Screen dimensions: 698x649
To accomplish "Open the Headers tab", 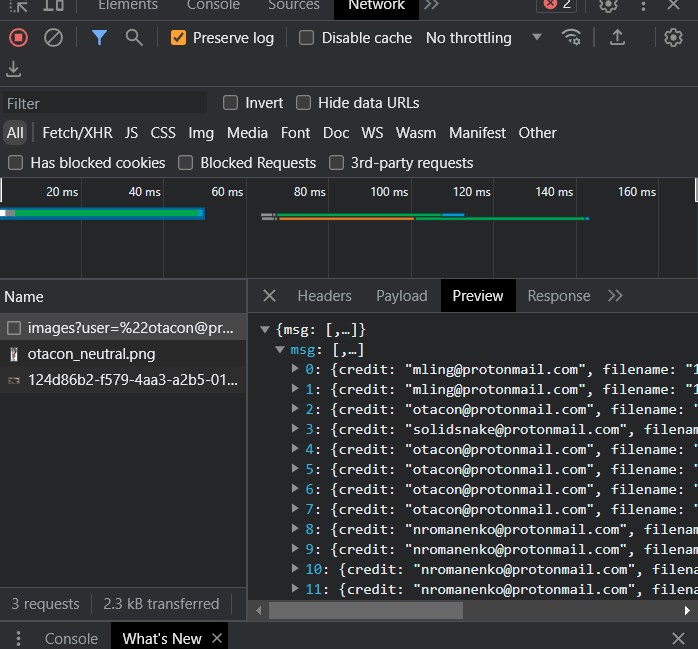I will [x=325, y=296].
